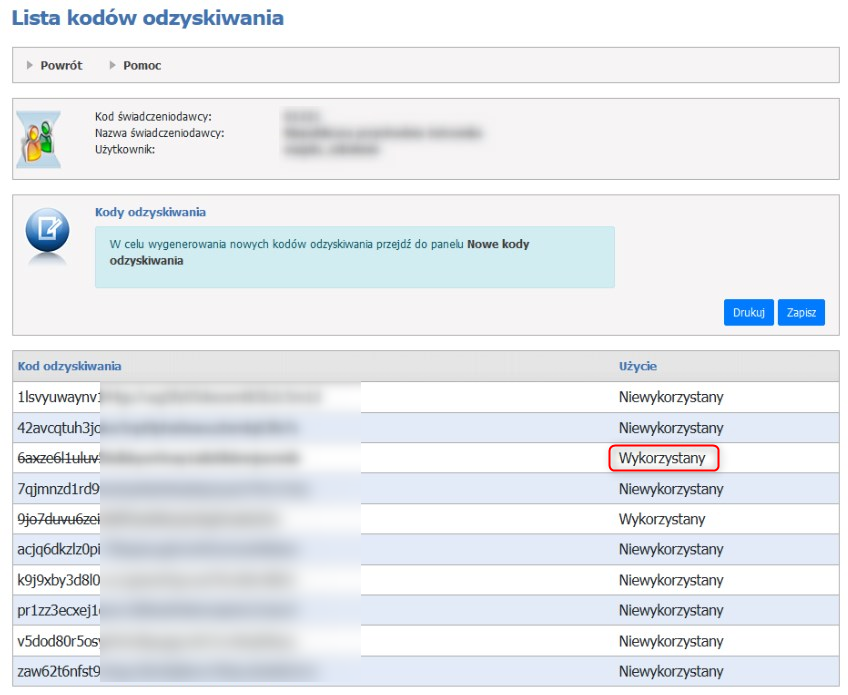Select the recovery code starting with acjq6dkzlz0p

tap(59, 550)
